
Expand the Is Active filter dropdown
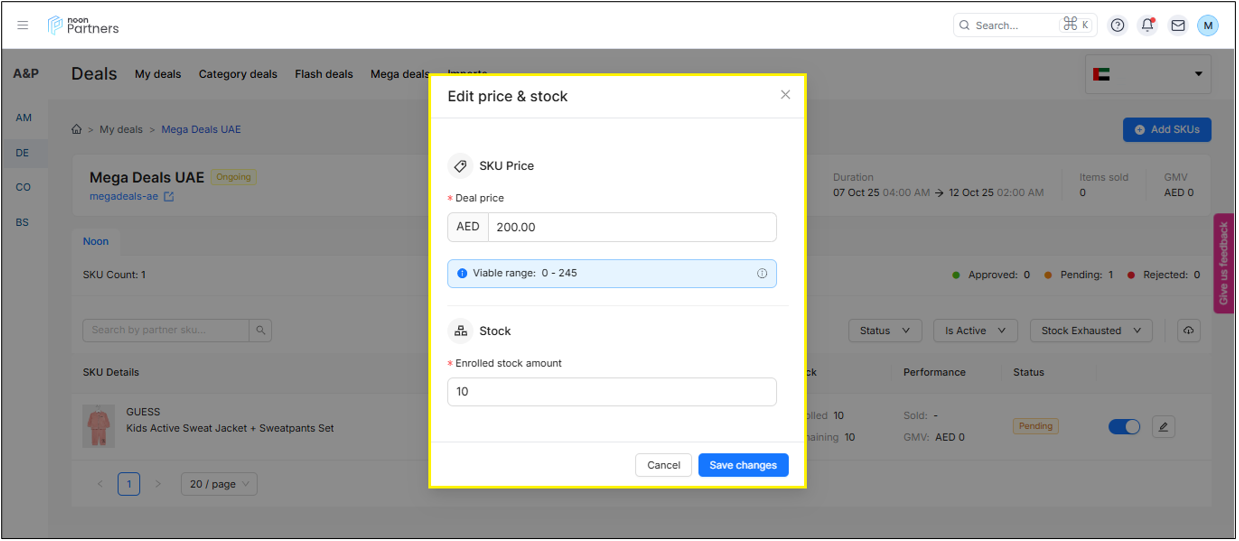tap(975, 331)
